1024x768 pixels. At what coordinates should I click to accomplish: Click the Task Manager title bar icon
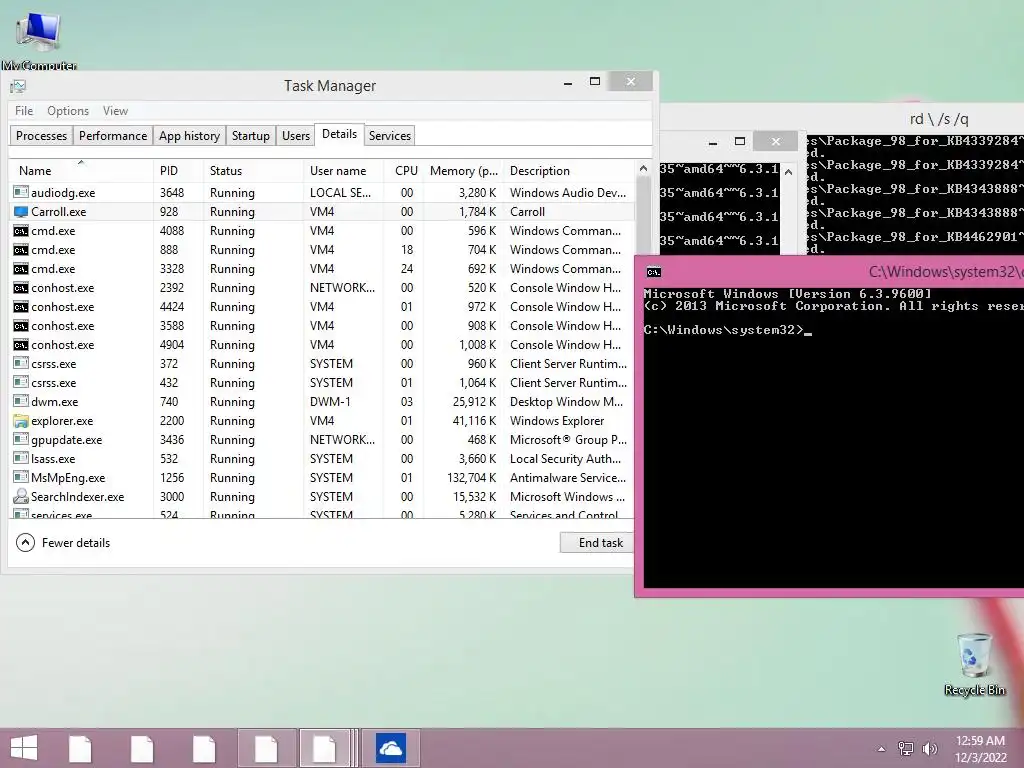click(x=18, y=86)
